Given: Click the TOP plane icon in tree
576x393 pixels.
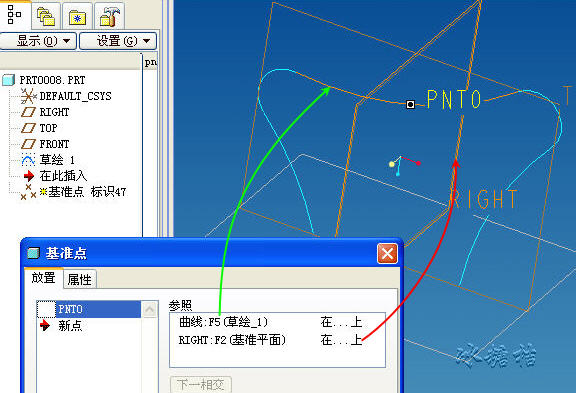Looking at the screenshot, I should click(28, 128).
